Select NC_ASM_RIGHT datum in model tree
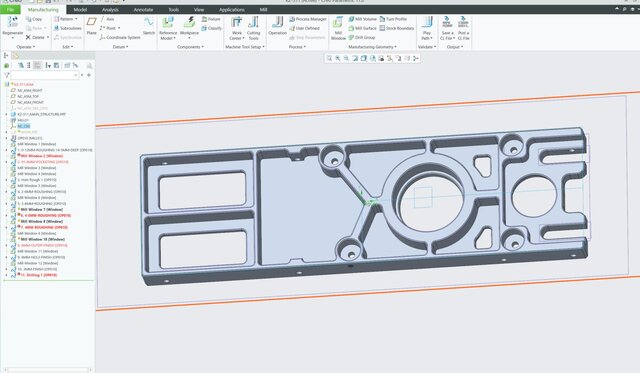The width and height of the screenshot is (640, 373). point(30,91)
